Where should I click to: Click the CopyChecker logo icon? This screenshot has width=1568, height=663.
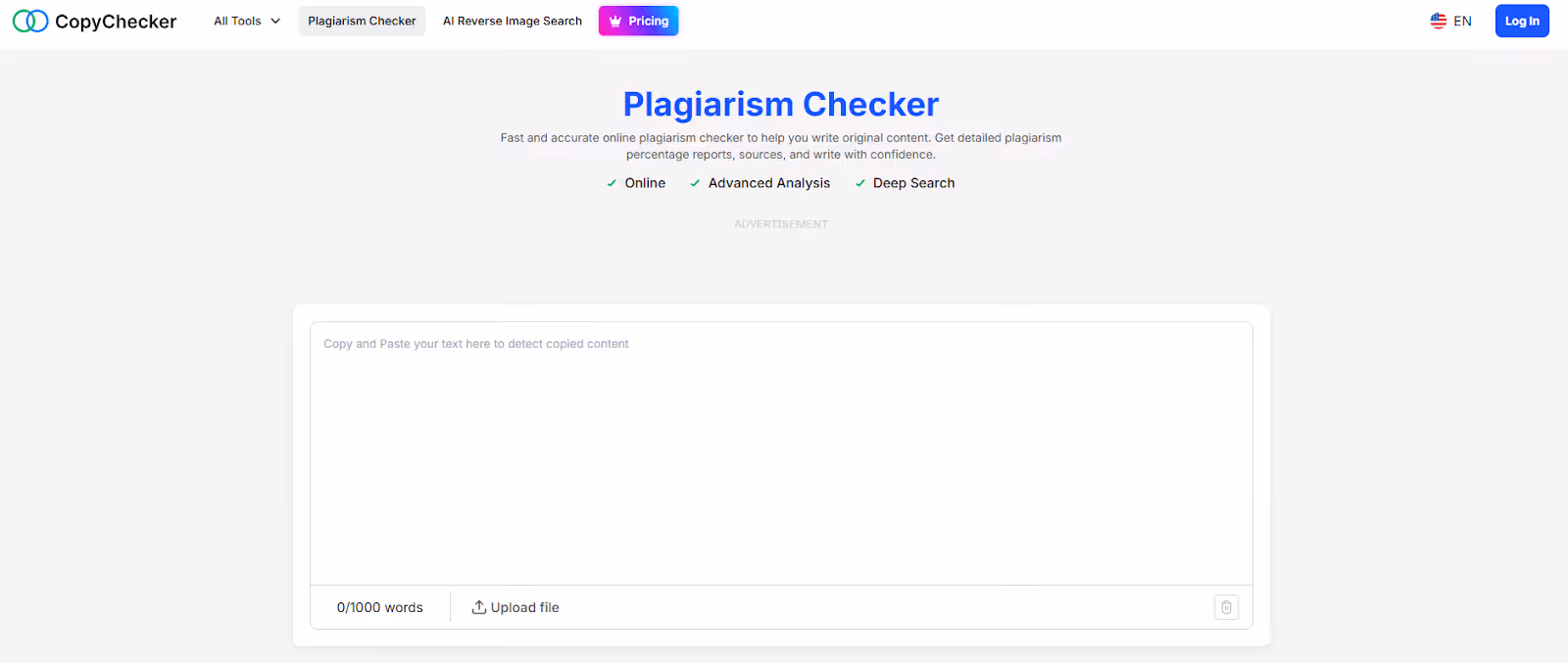tap(30, 21)
